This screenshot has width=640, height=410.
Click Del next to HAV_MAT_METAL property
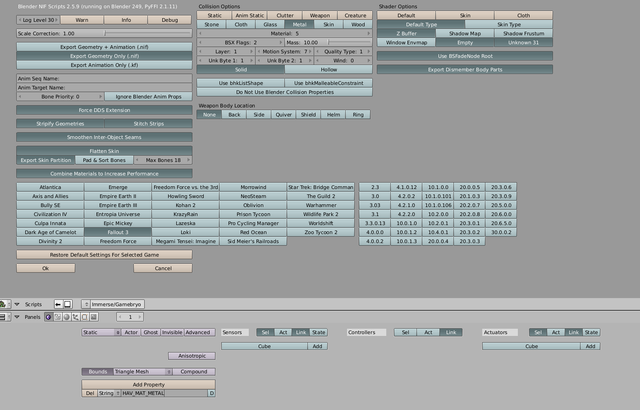click(x=89, y=393)
